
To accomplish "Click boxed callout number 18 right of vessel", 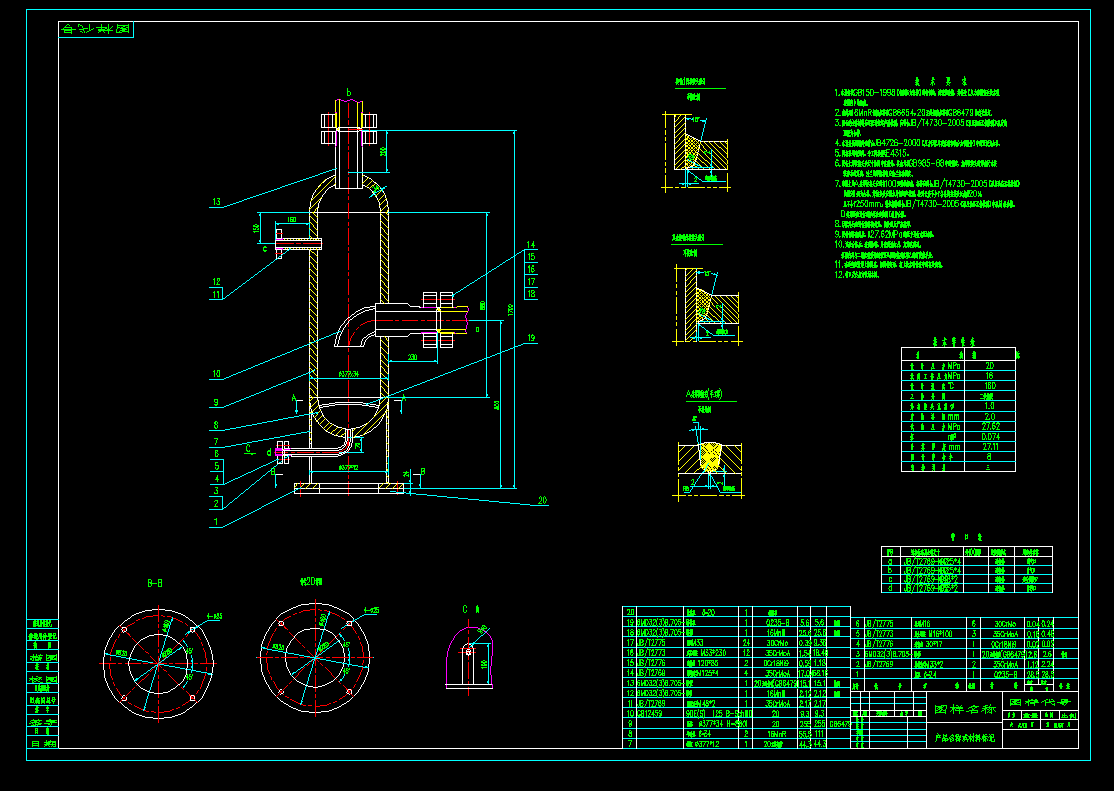I will pos(531,294).
